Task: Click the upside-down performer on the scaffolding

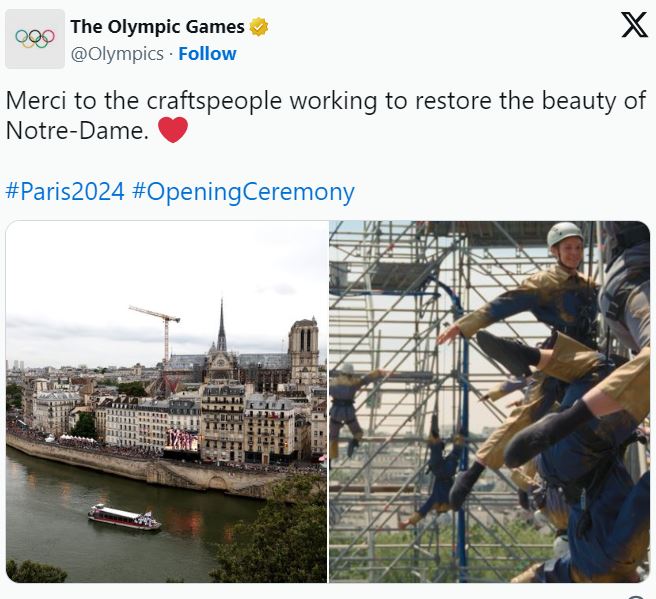Action: coord(440,473)
